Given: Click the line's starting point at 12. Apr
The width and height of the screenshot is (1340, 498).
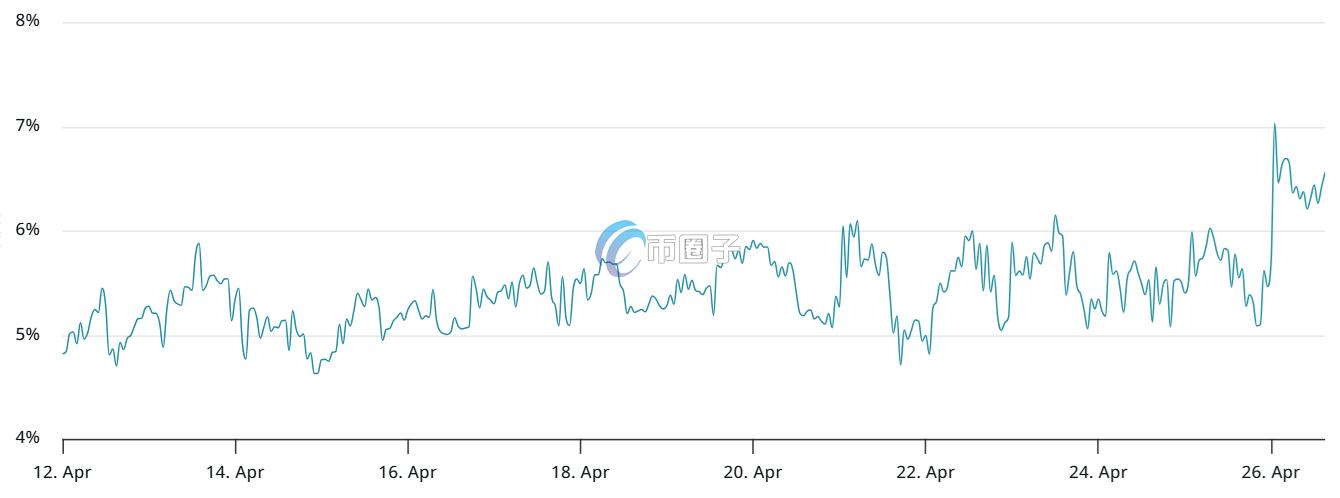Looking at the screenshot, I should pyautogui.click(x=63, y=353).
